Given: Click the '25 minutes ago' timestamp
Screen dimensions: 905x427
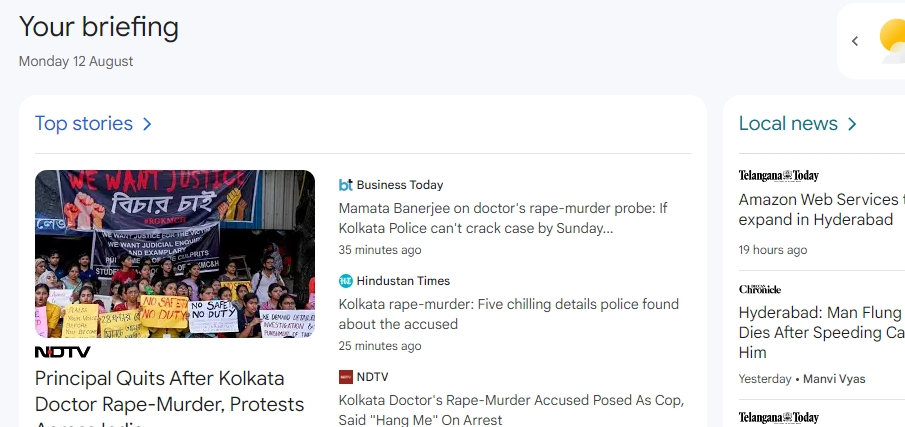Looking at the screenshot, I should click(380, 346).
